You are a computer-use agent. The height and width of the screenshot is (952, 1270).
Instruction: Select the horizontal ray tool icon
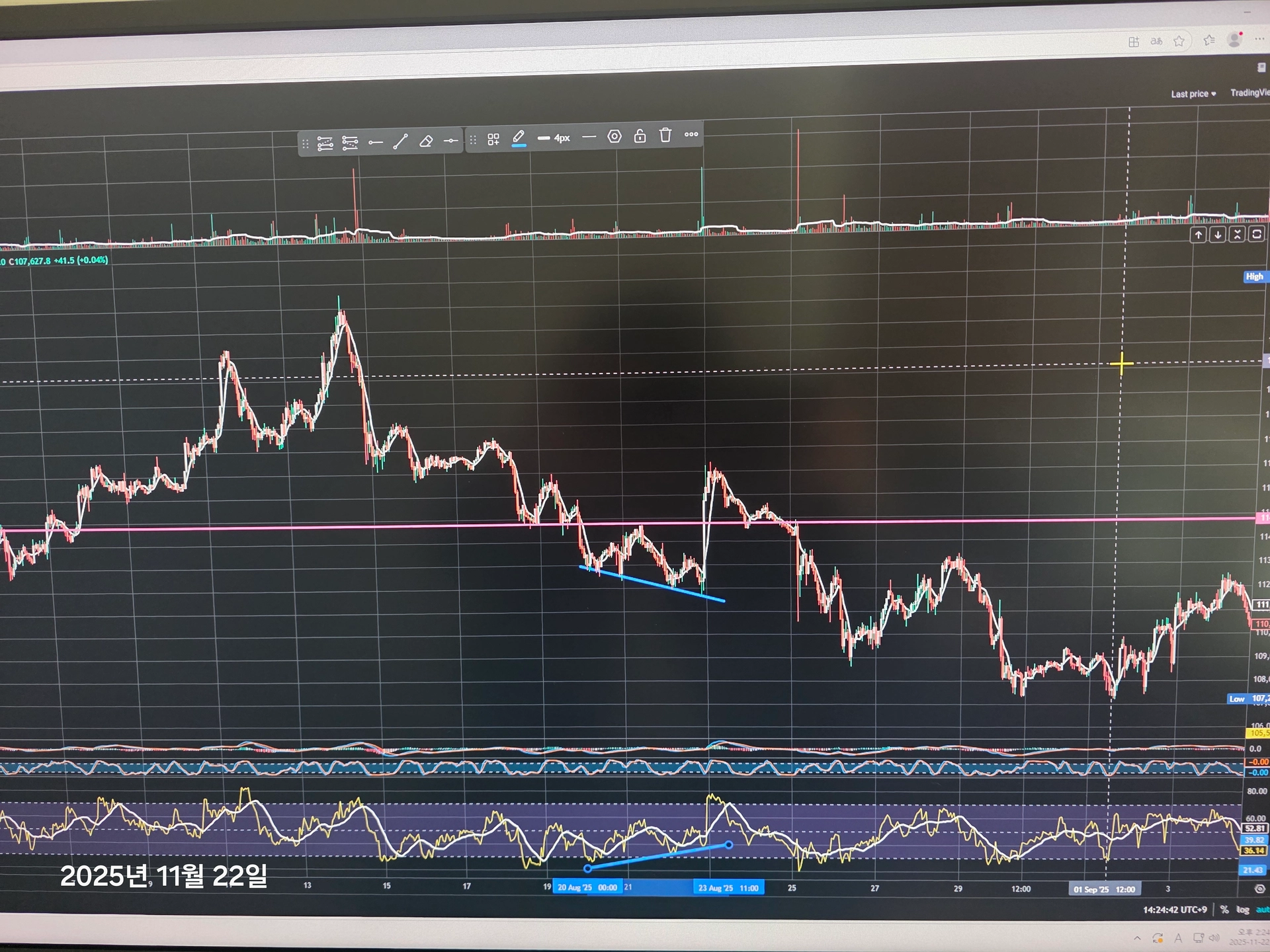pos(376,142)
